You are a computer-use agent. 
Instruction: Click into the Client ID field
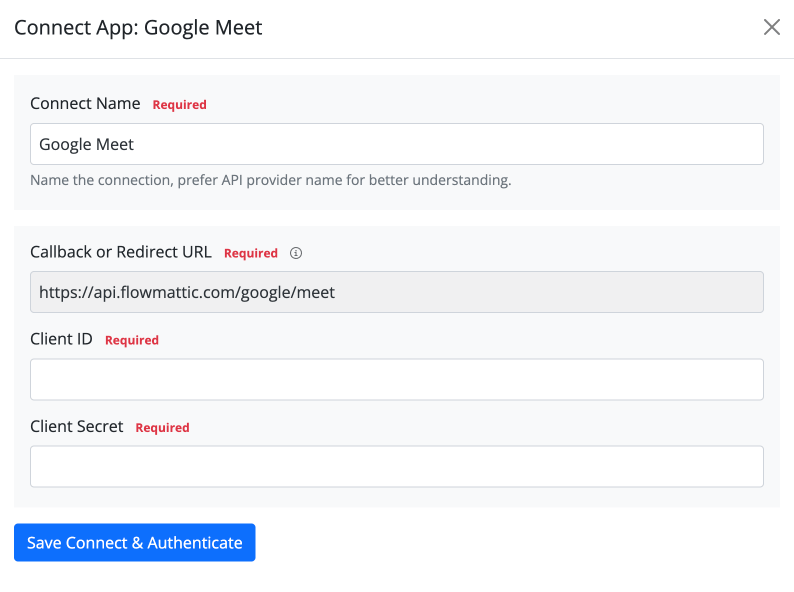tap(396, 380)
